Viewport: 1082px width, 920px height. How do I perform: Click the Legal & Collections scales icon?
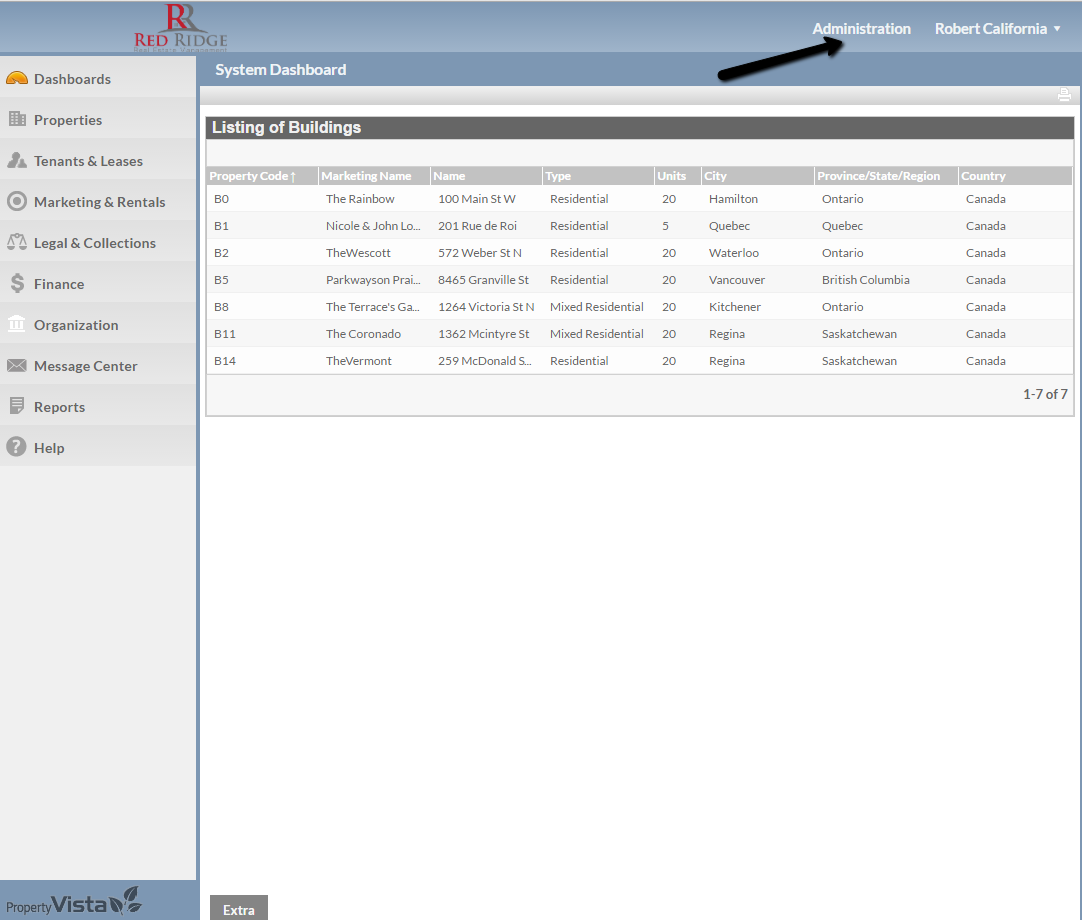[x=17, y=243]
